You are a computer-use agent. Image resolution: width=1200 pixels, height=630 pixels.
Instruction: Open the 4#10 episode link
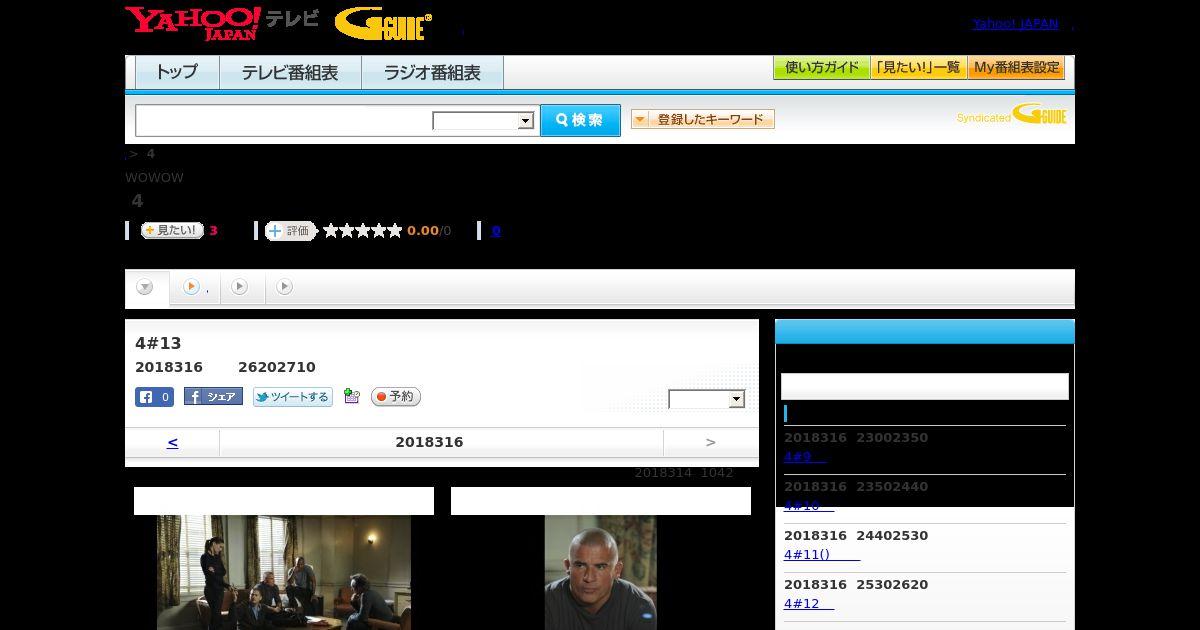pos(809,506)
